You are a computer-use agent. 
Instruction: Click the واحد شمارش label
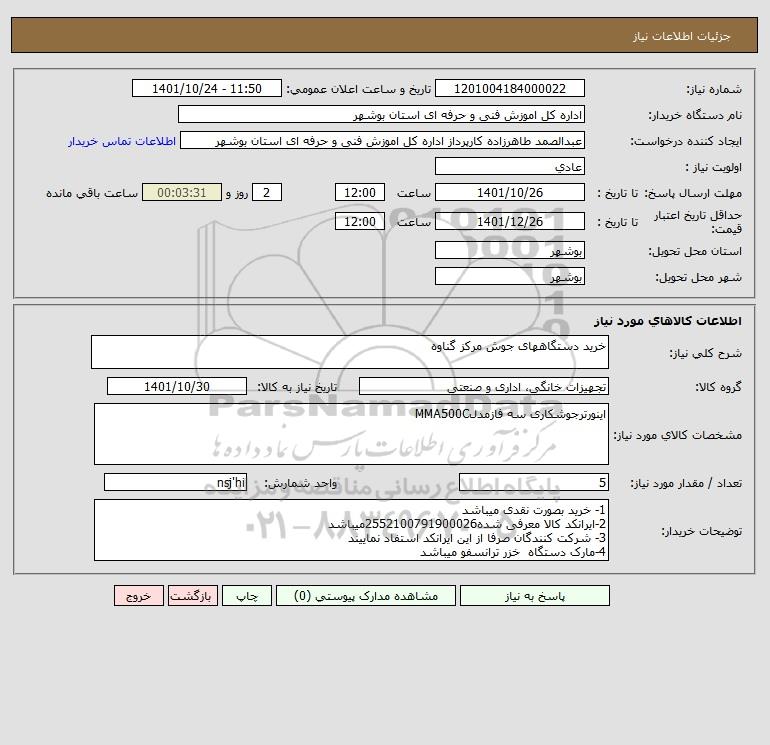(301, 484)
